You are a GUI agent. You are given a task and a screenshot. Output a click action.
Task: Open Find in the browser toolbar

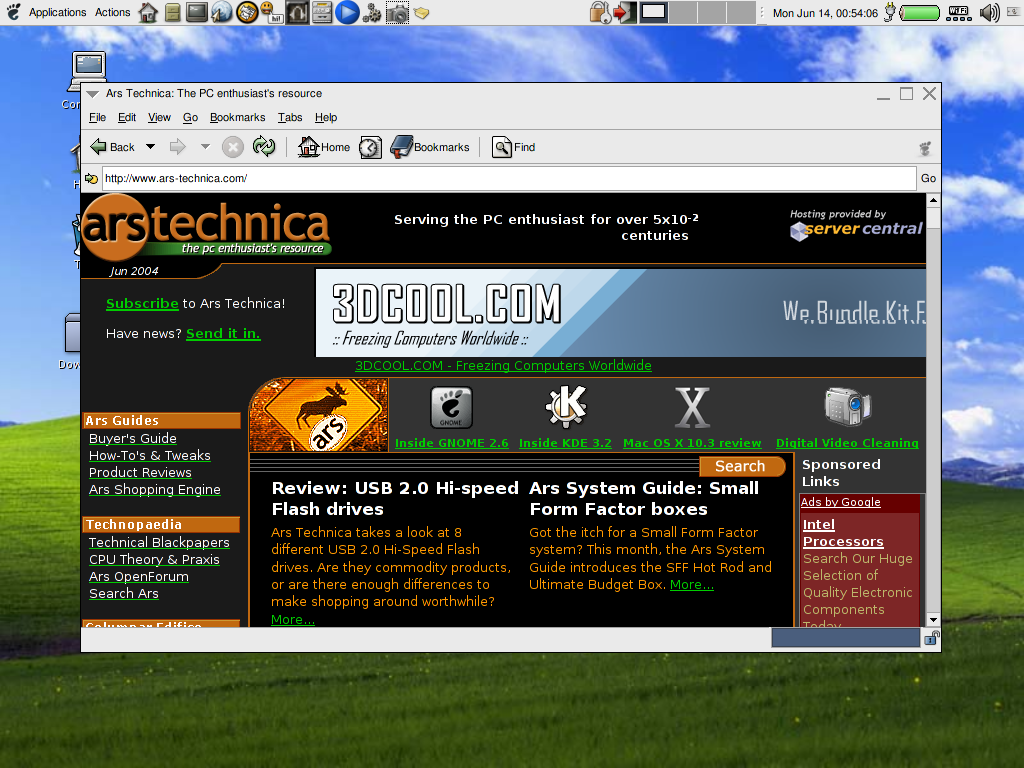tap(513, 147)
